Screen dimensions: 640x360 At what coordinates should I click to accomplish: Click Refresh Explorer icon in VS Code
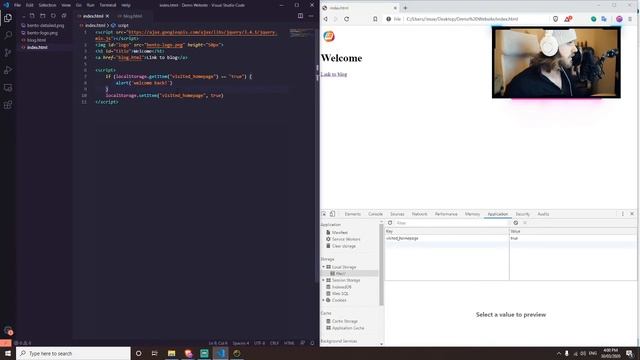(x=53, y=16)
